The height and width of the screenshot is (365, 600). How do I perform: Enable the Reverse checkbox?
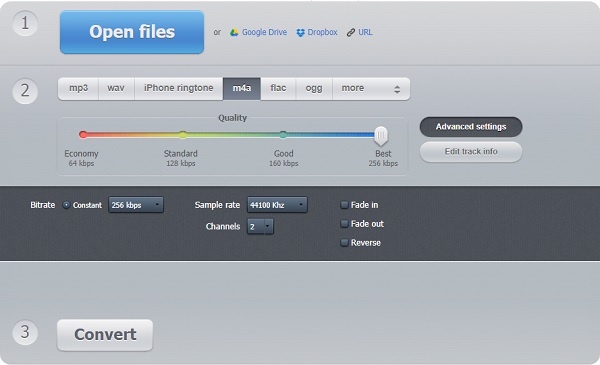pos(344,243)
